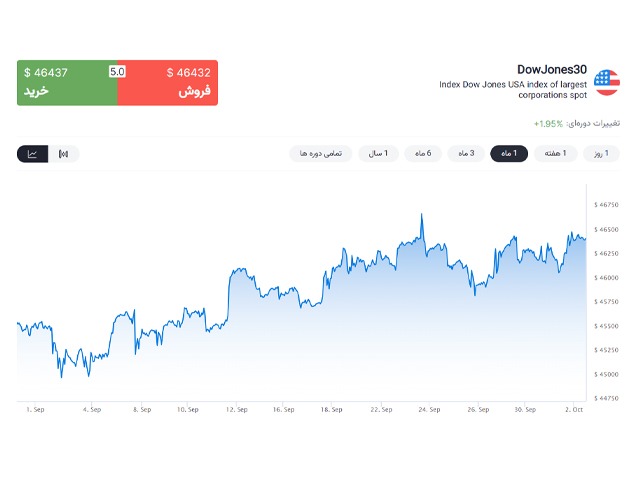Select the تمامی دوره ها (all periods) tab
The height and width of the screenshot is (480, 640).
coord(321,153)
